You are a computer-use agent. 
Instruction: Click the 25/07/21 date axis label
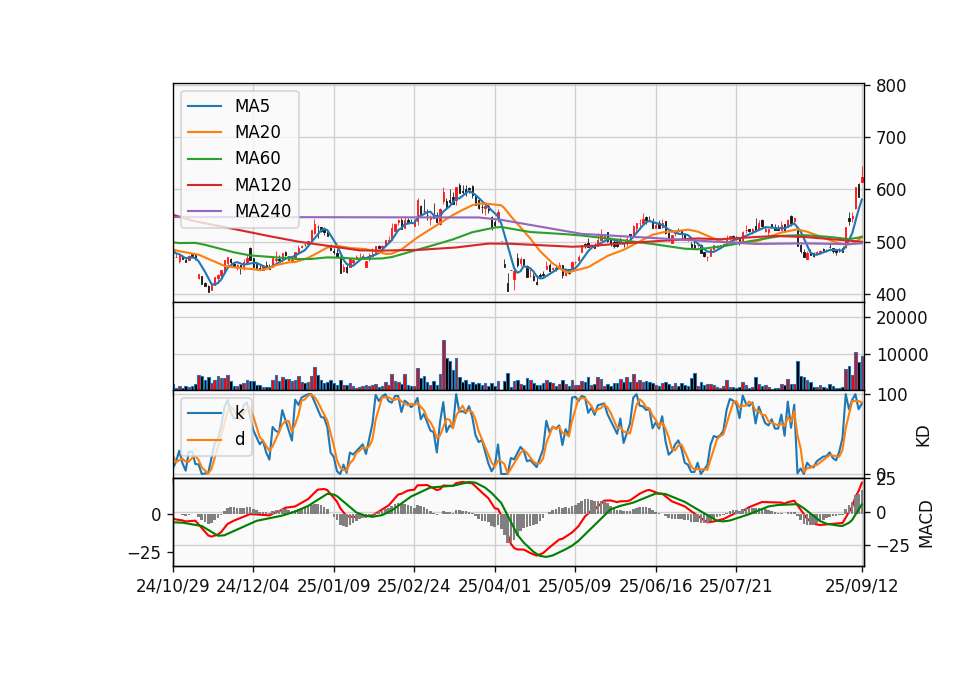tap(736, 587)
